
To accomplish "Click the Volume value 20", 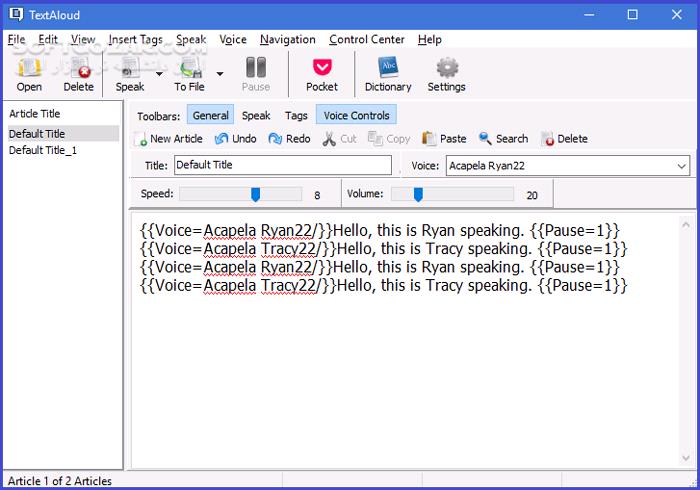I will pos(532,195).
